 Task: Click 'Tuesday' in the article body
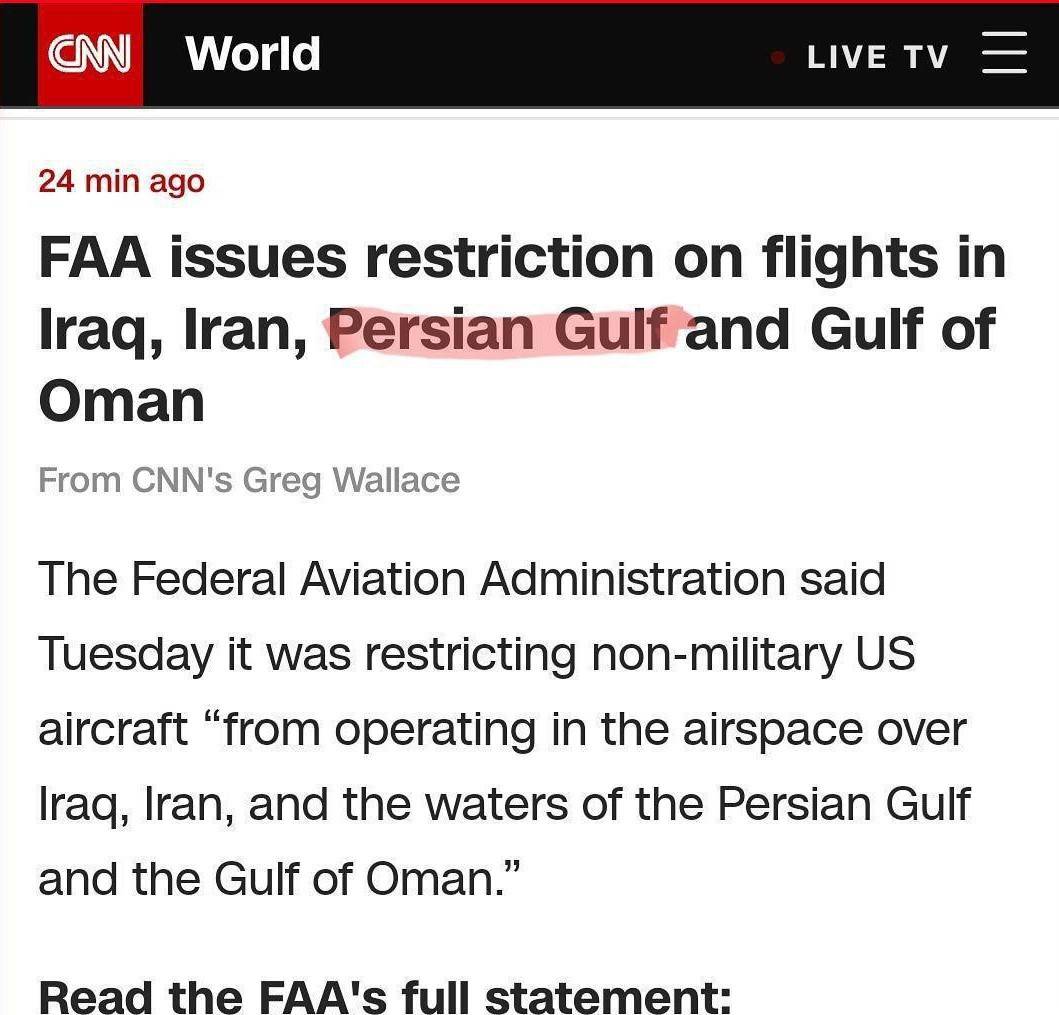[x=126, y=655]
